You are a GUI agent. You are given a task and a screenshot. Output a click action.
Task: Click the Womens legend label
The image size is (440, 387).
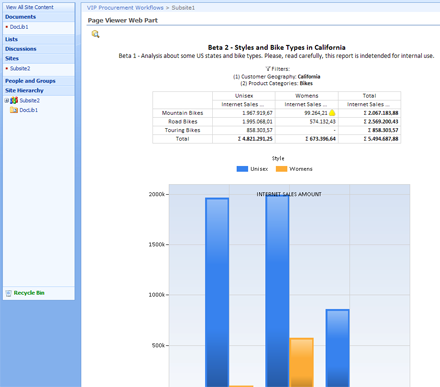301,169
